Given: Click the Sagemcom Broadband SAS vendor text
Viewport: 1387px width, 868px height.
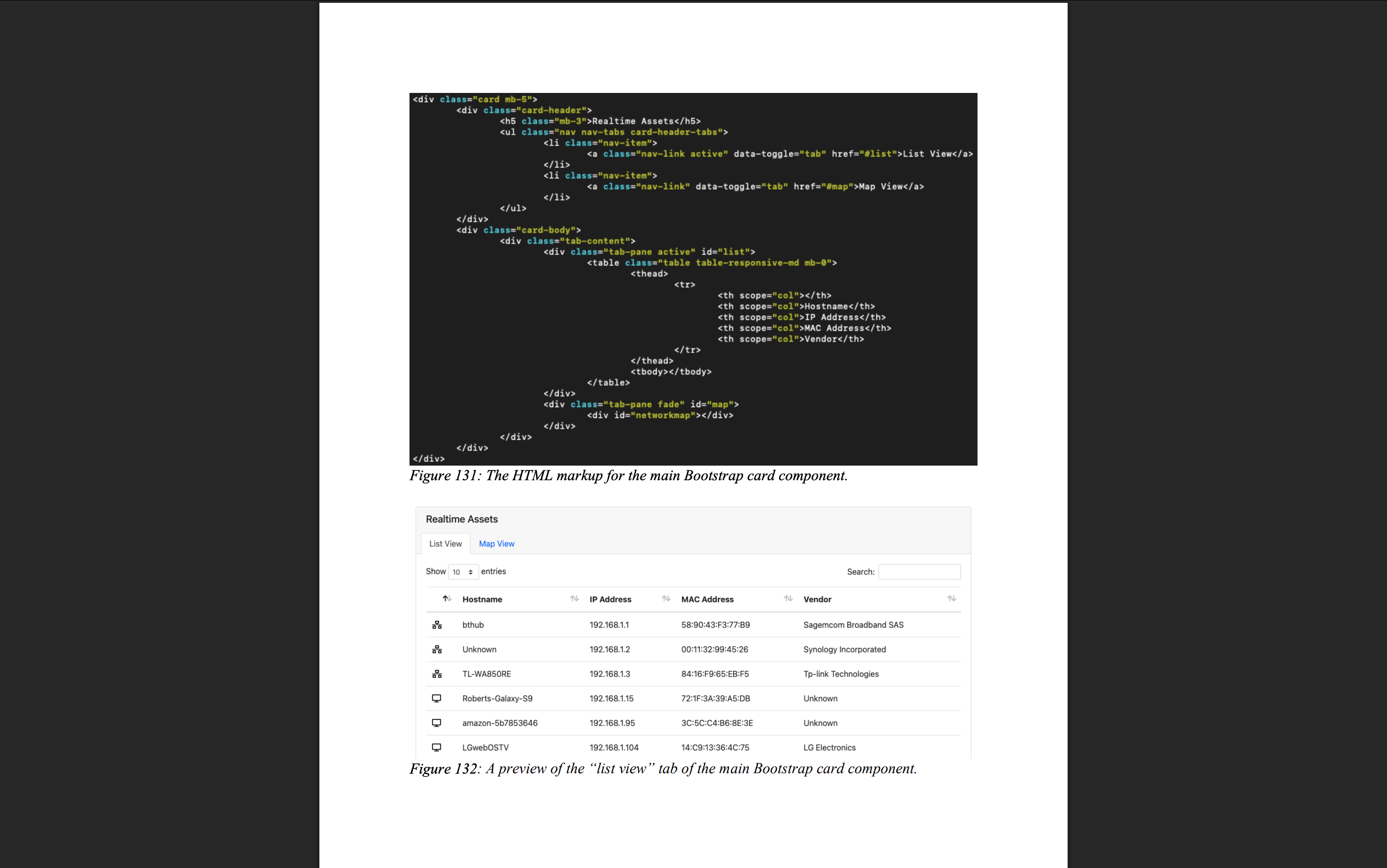Looking at the screenshot, I should tap(853, 625).
